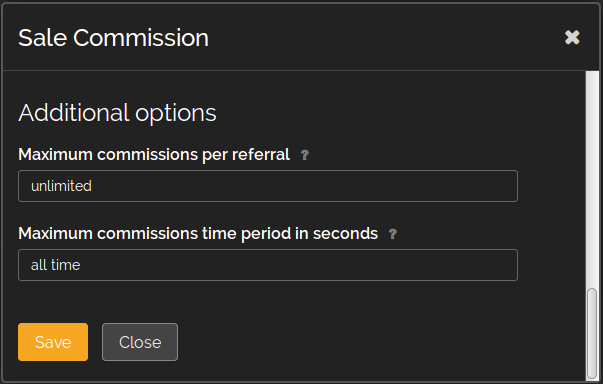Viewport: 603px width, 384px height.
Task: Click the 'Maximum commissions per referral' label
Action: pyautogui.click(x=154, y=155)
